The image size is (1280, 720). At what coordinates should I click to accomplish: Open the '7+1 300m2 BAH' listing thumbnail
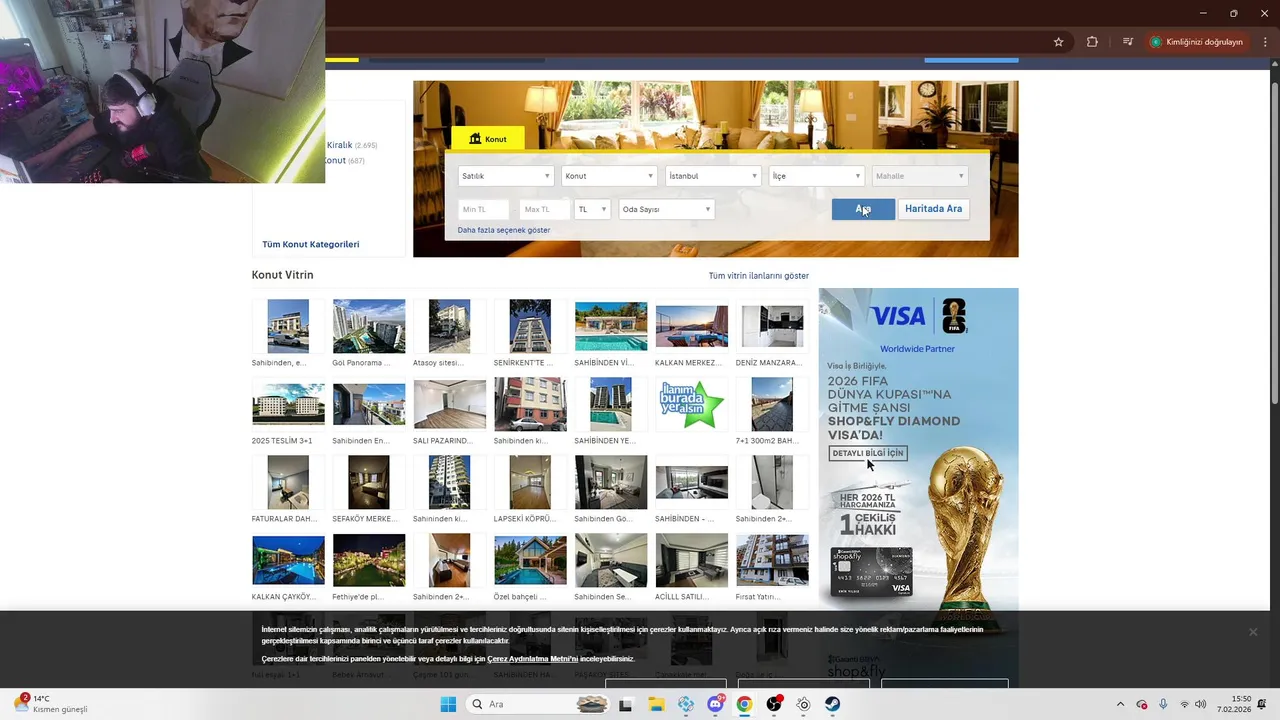772,404
